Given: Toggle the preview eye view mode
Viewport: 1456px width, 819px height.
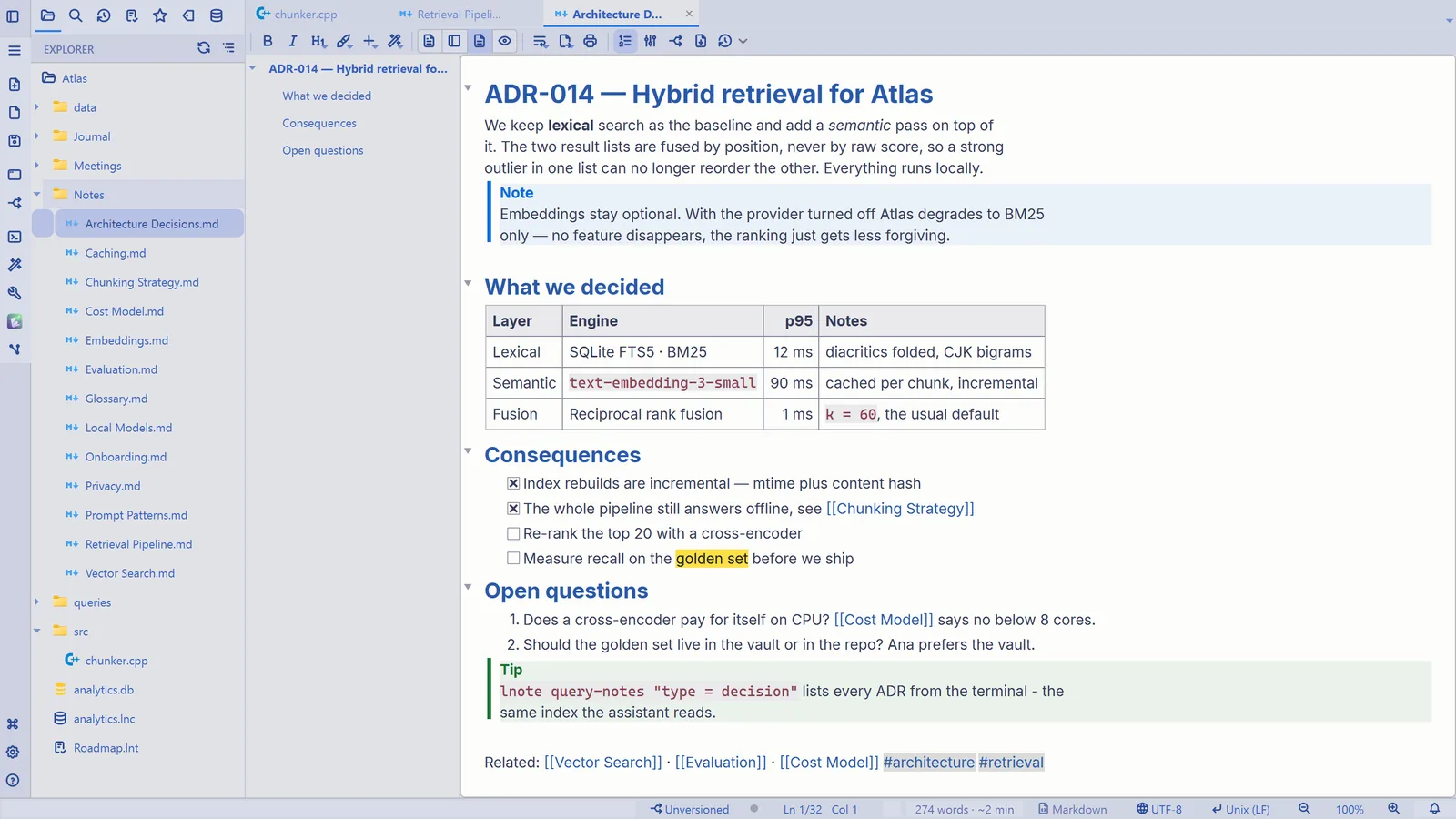Looking at the screenshot, I should [x=504, y=41].
